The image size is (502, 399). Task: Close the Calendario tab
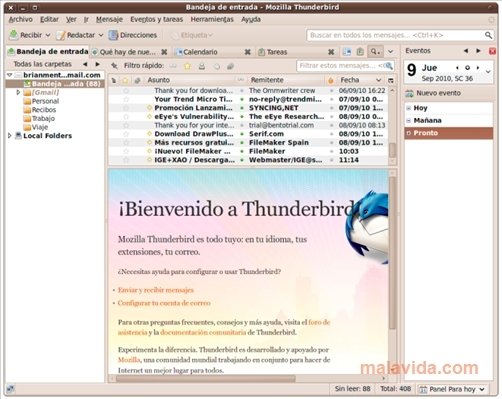(x=247, y=52)
